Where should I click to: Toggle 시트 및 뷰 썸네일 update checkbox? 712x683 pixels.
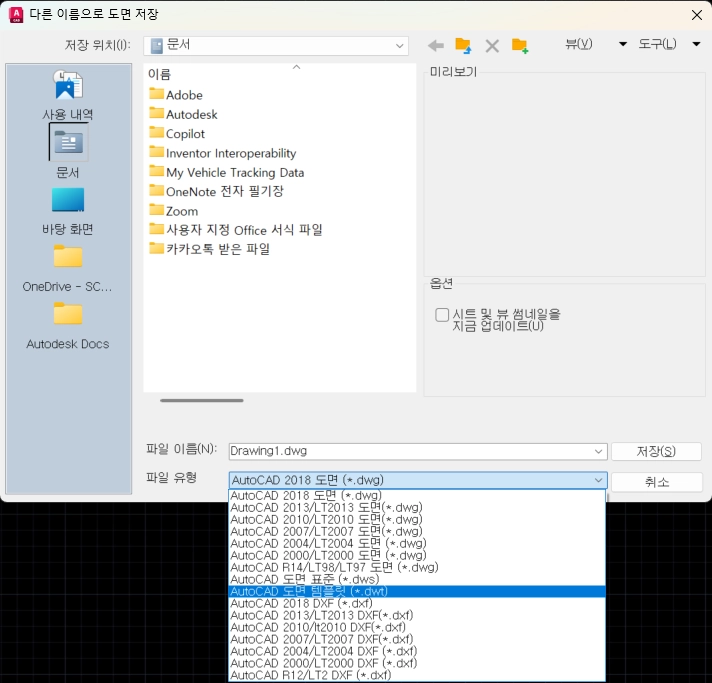(442, 315)
